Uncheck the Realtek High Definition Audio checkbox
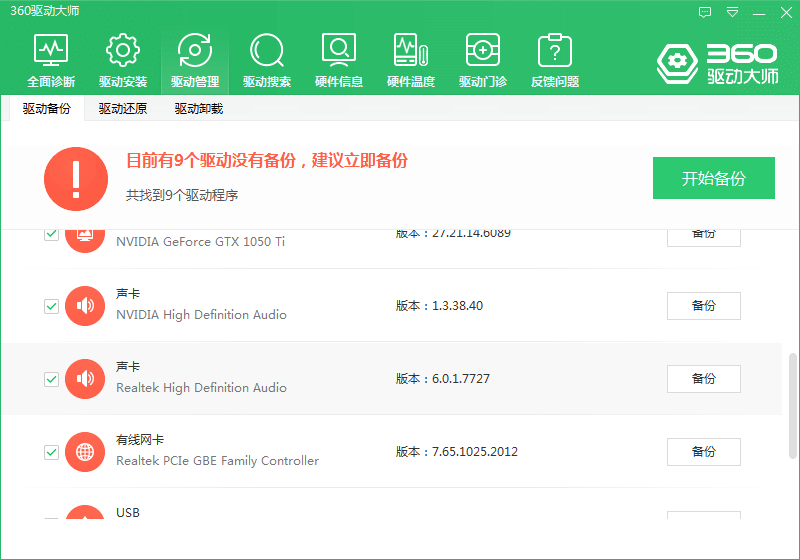 click(x=52, y=379)
